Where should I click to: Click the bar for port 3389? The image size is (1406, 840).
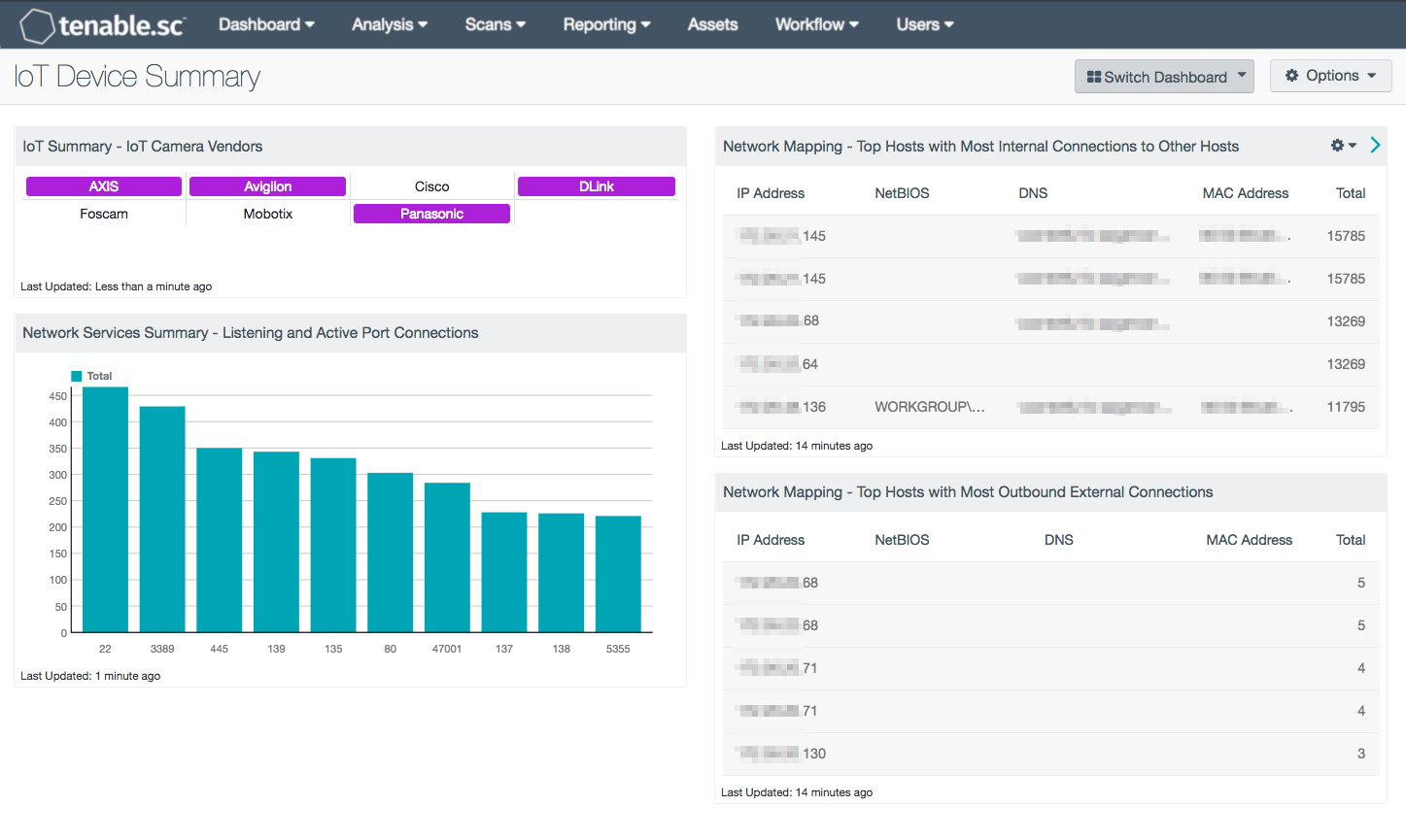(x=162, y=520)
